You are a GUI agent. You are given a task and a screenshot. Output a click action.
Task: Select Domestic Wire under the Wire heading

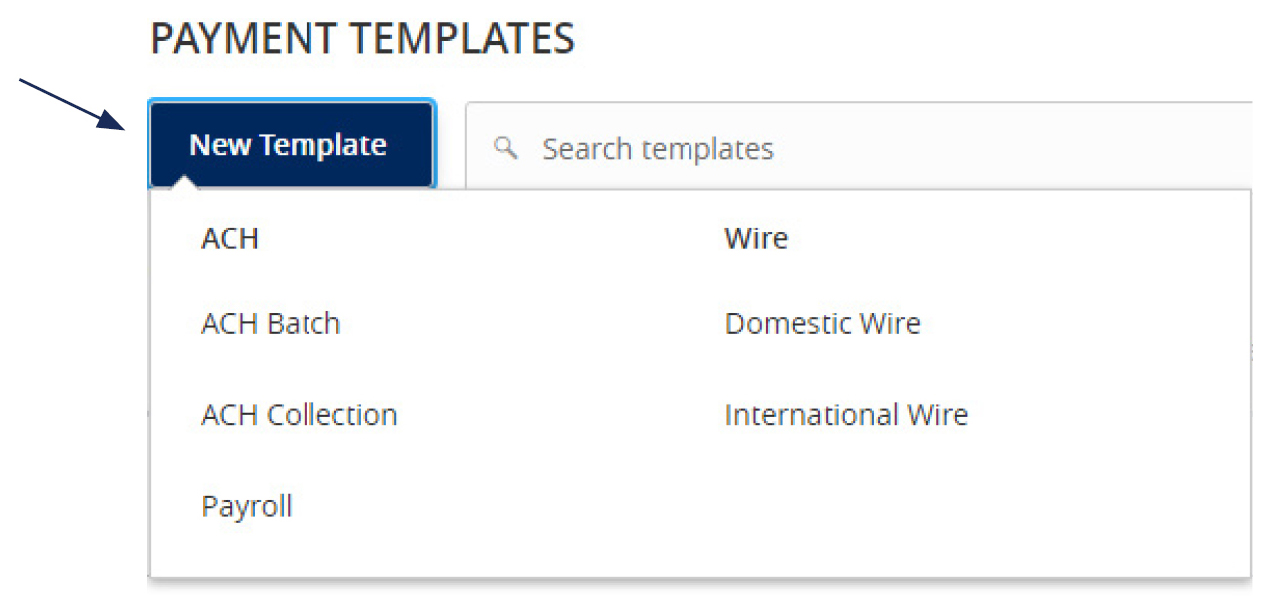(822, 322)
